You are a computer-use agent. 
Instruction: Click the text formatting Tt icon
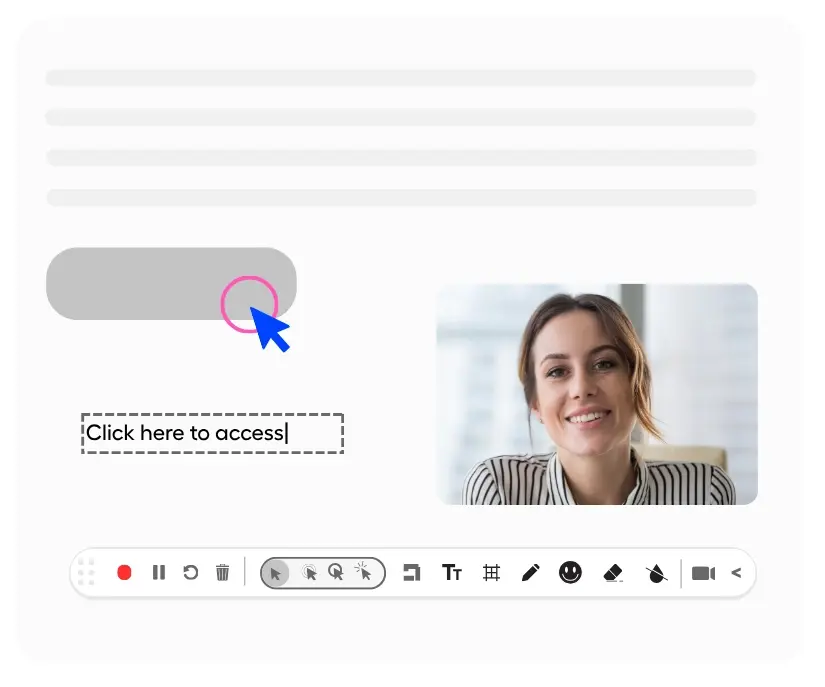(x=452, y=573)
